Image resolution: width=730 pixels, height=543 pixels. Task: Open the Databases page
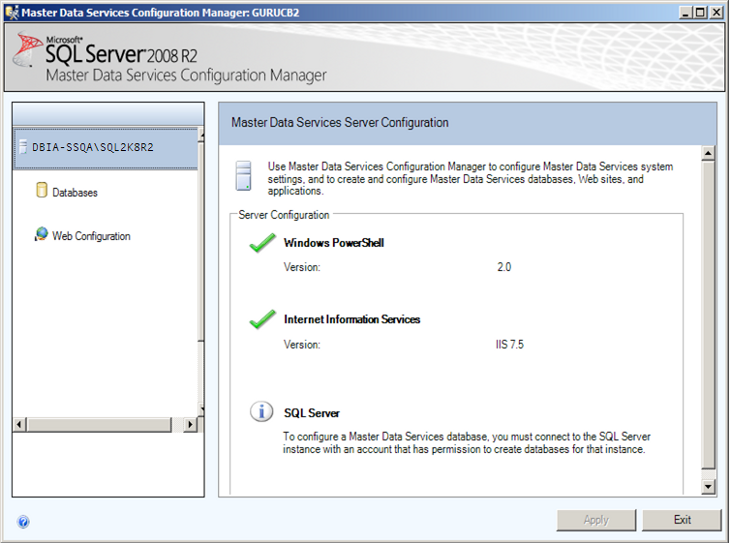75,193
